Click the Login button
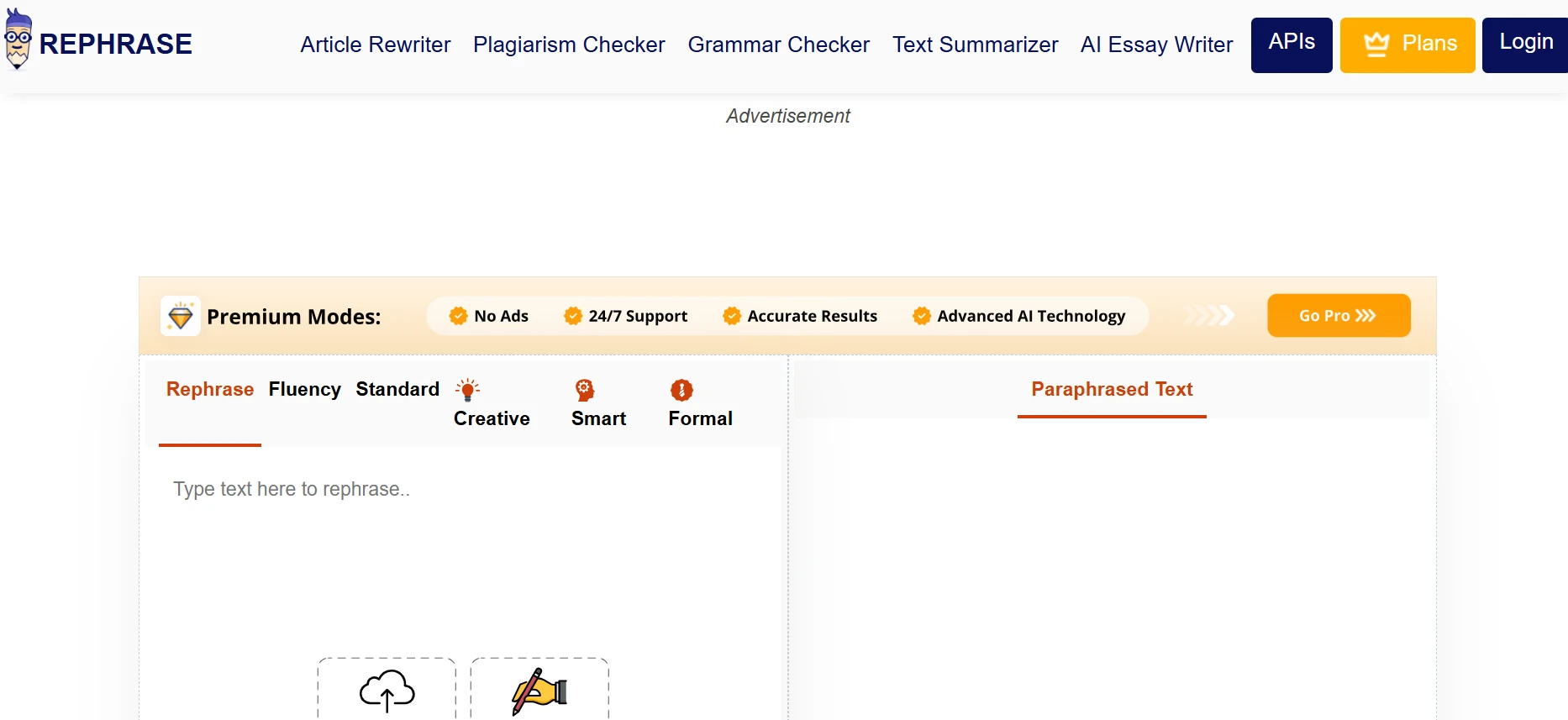The image size is (1568, 720). tap(1525, 45)
